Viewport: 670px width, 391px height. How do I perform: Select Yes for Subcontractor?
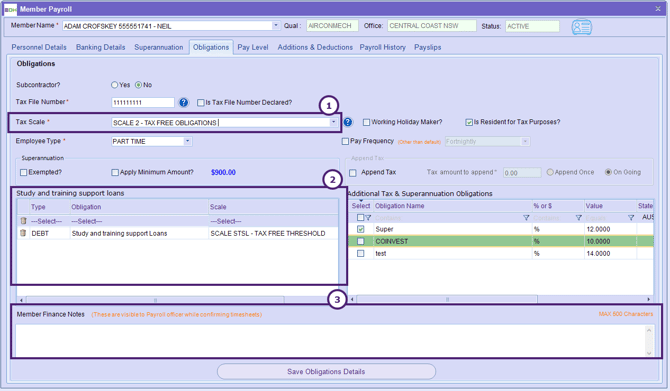[x=115, y=85]
